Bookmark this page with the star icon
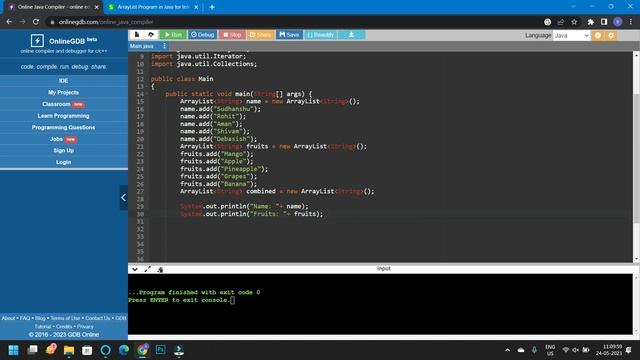640x360 pixels. (574, 22)
